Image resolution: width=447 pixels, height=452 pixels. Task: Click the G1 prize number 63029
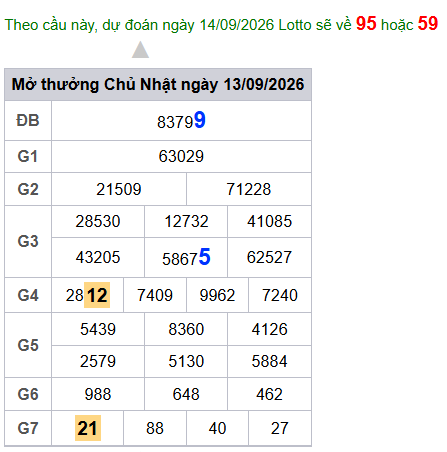click(x=181, y=156)
